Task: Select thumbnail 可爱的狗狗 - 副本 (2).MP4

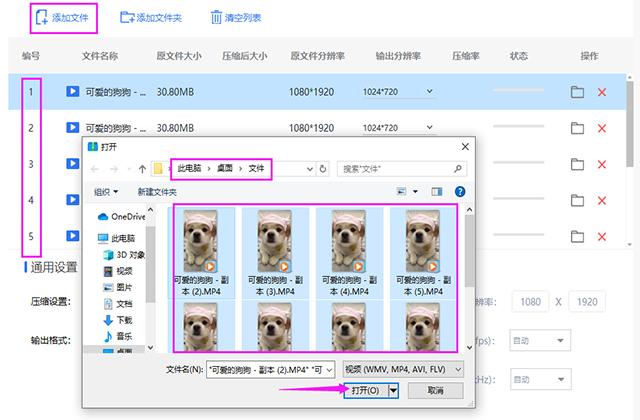Action: pyautogui.click(x=201, y=253)
